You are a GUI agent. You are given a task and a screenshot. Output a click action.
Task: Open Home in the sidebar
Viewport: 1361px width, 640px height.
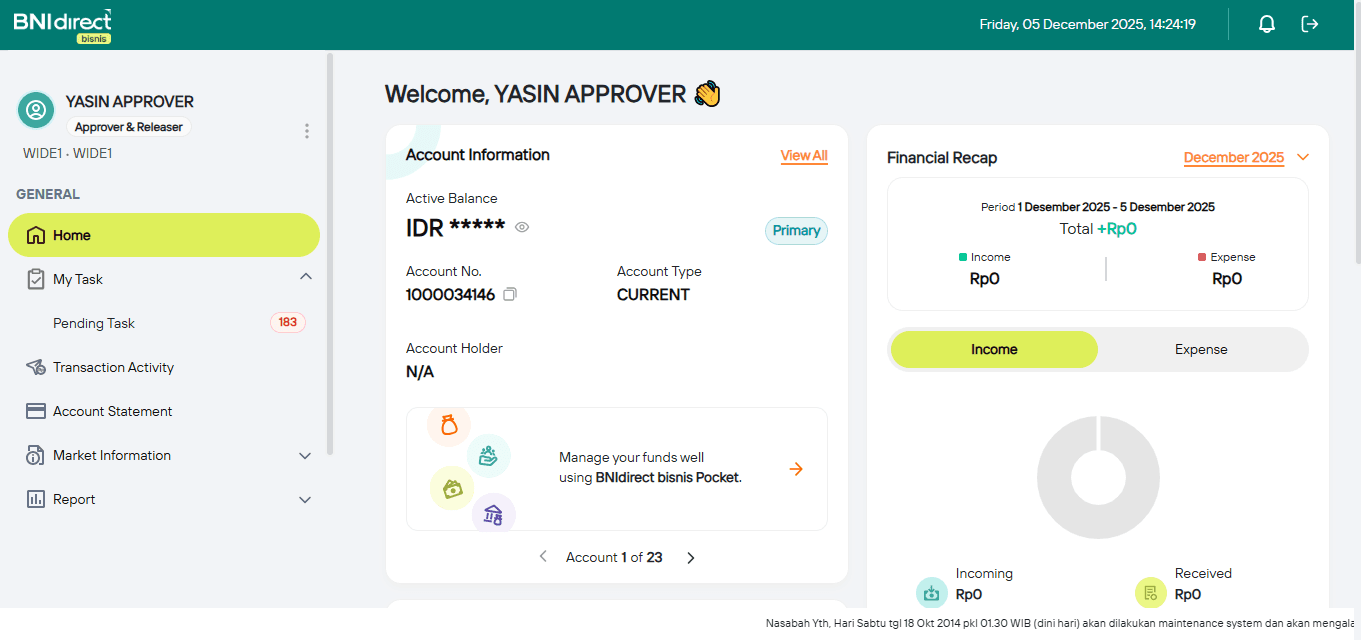coord(164,235)
